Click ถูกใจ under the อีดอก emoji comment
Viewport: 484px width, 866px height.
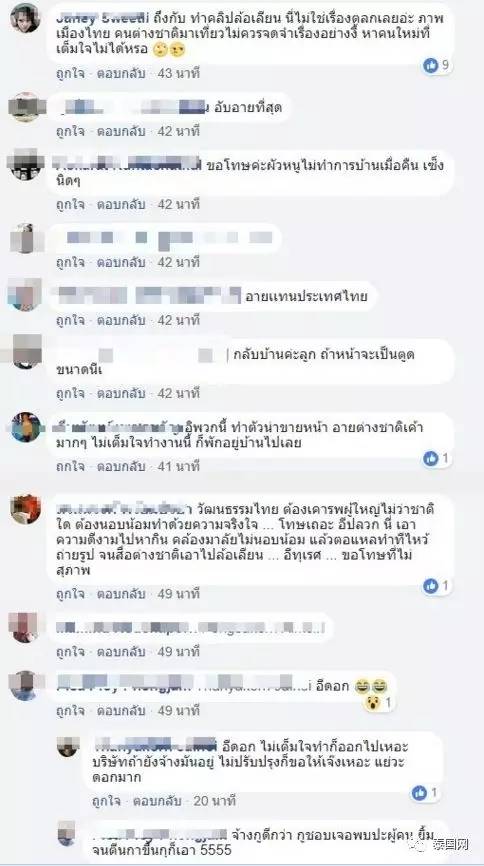point(70,710)
